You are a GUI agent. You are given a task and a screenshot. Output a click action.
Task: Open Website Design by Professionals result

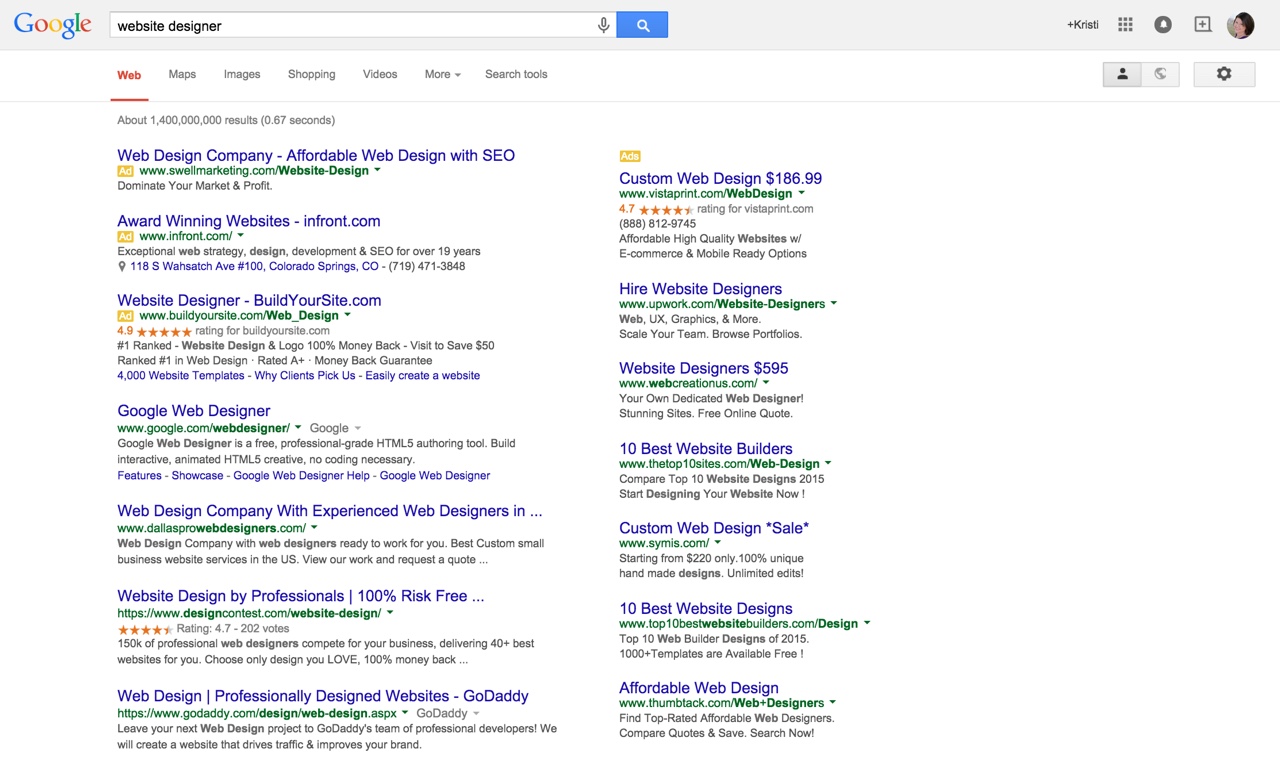click(x=301, y=596)
